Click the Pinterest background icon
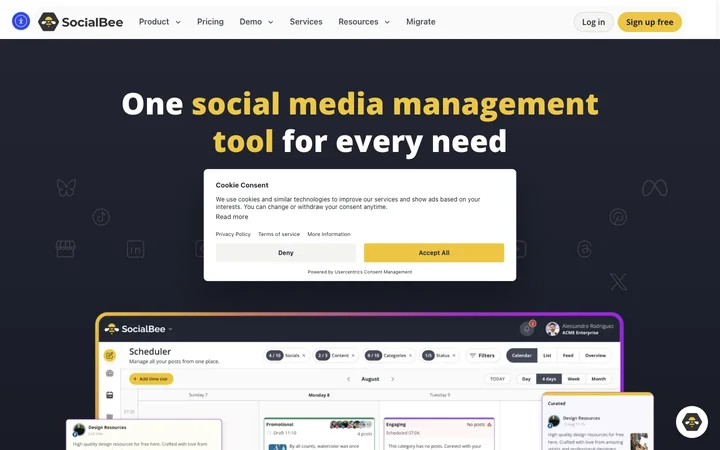 click(x=618, y=217)
